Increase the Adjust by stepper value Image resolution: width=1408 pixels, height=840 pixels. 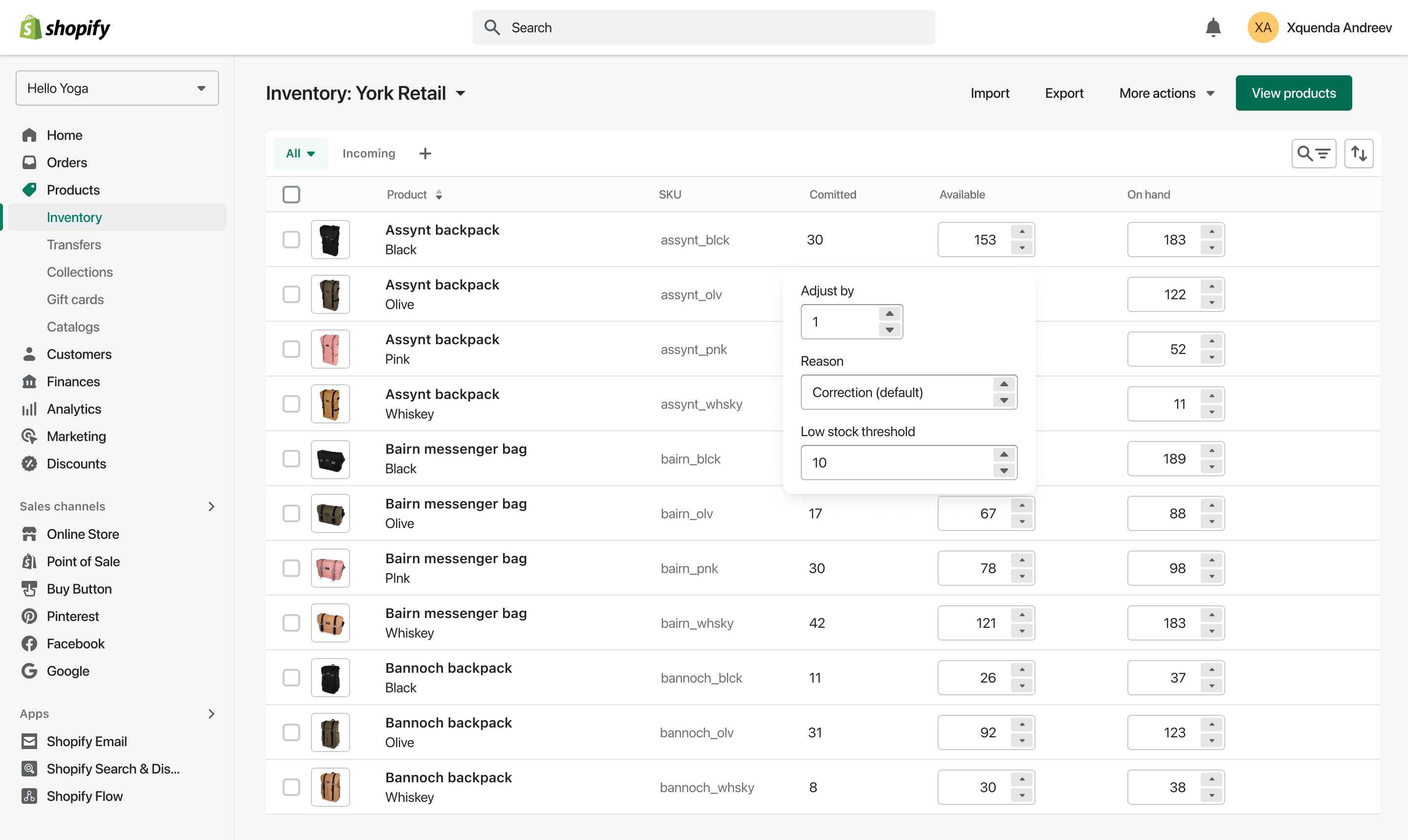coord(889,313)
